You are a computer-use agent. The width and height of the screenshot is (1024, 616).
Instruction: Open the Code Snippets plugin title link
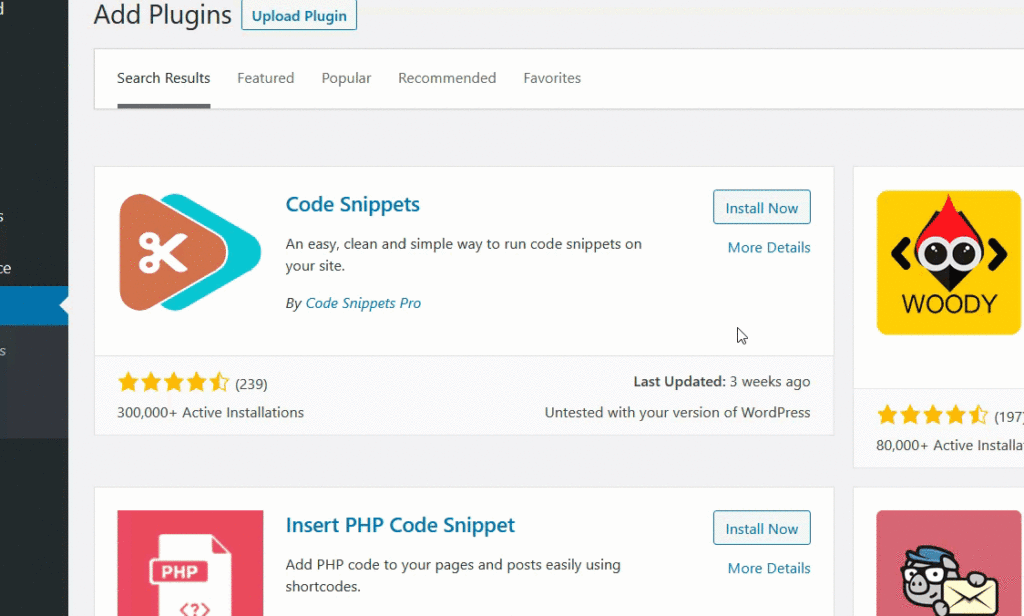[x=352, y=204]
